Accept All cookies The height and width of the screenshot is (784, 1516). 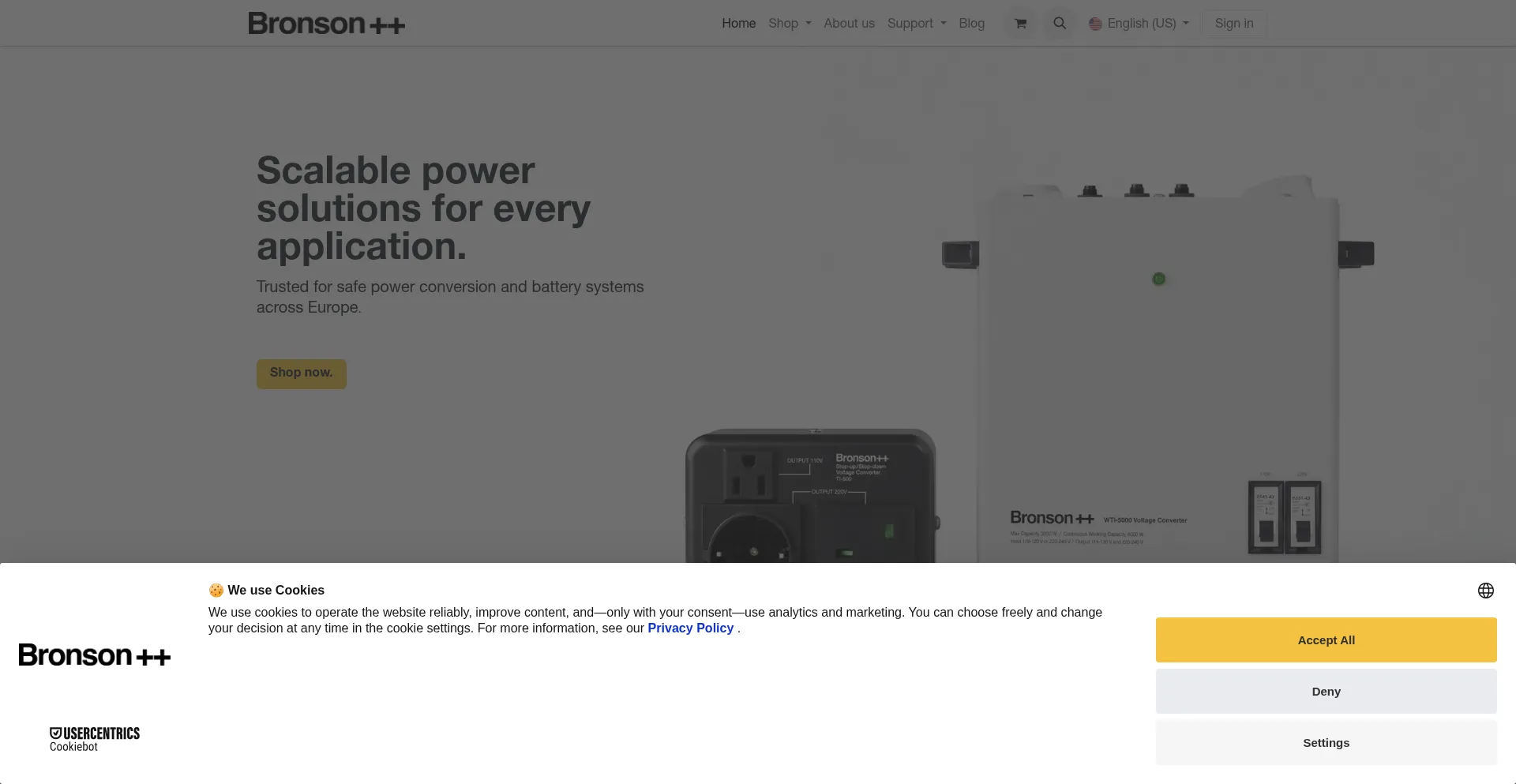(x=1326, y=640)
